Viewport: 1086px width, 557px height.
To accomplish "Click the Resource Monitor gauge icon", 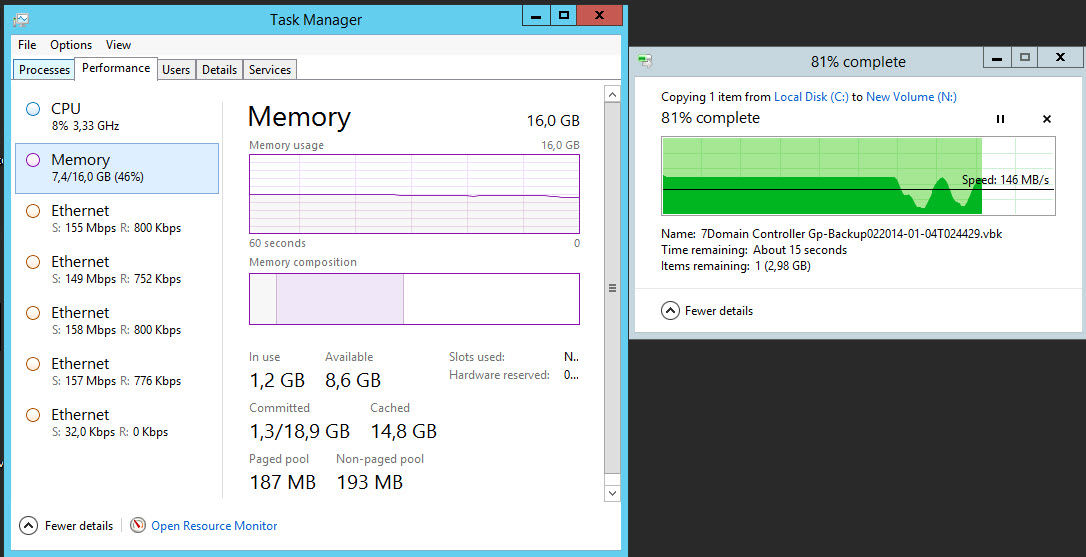I will (138, 526).
